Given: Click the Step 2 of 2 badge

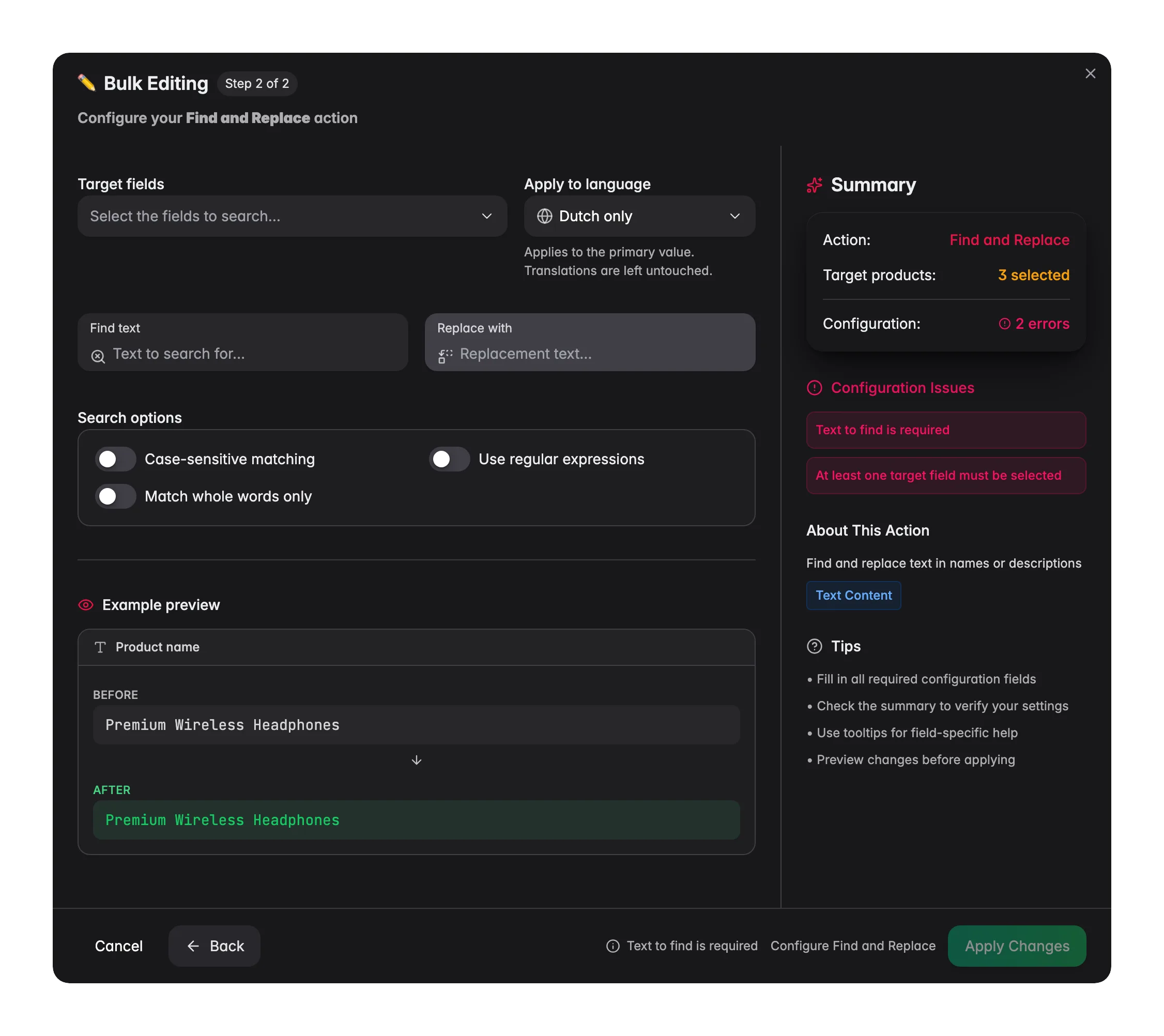Looking at the screenshot, I should click(x=257, y=84).
